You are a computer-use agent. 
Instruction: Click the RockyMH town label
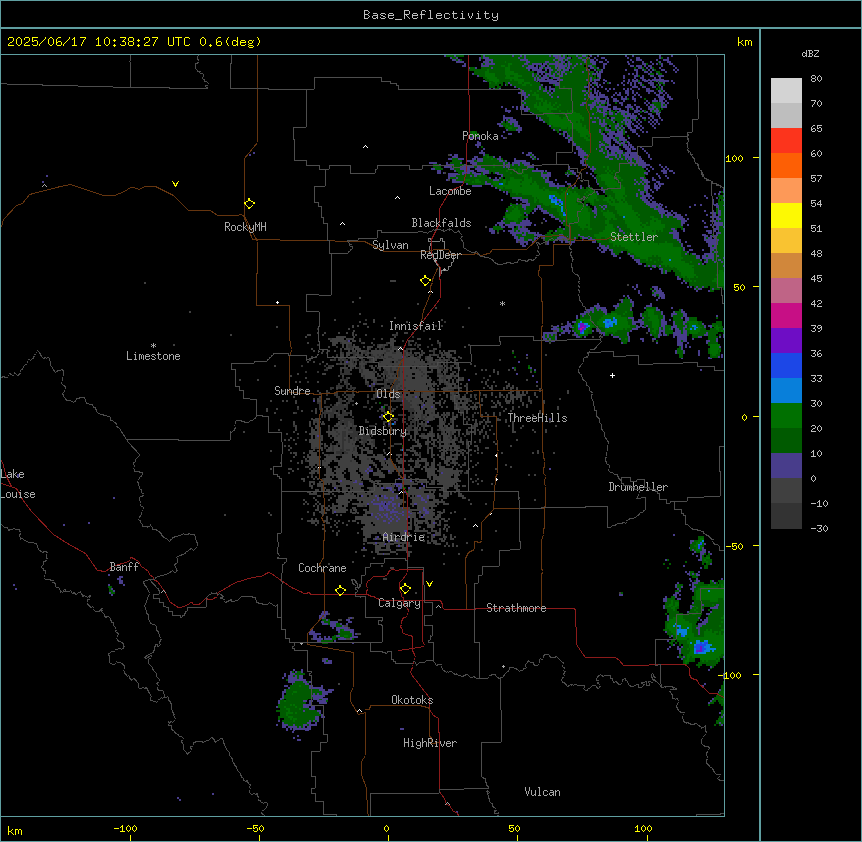click(x=245, y=227)
